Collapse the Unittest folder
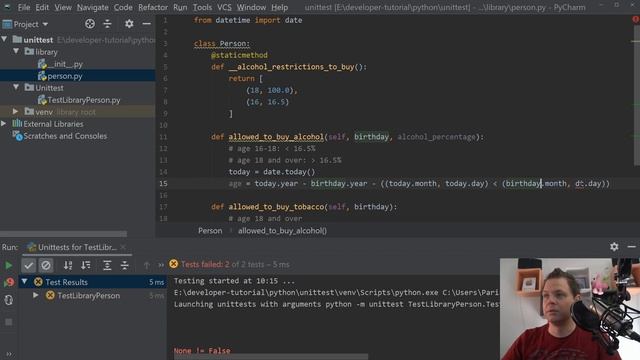This screenshot has height=360, width=640. [x=16, y=87]
